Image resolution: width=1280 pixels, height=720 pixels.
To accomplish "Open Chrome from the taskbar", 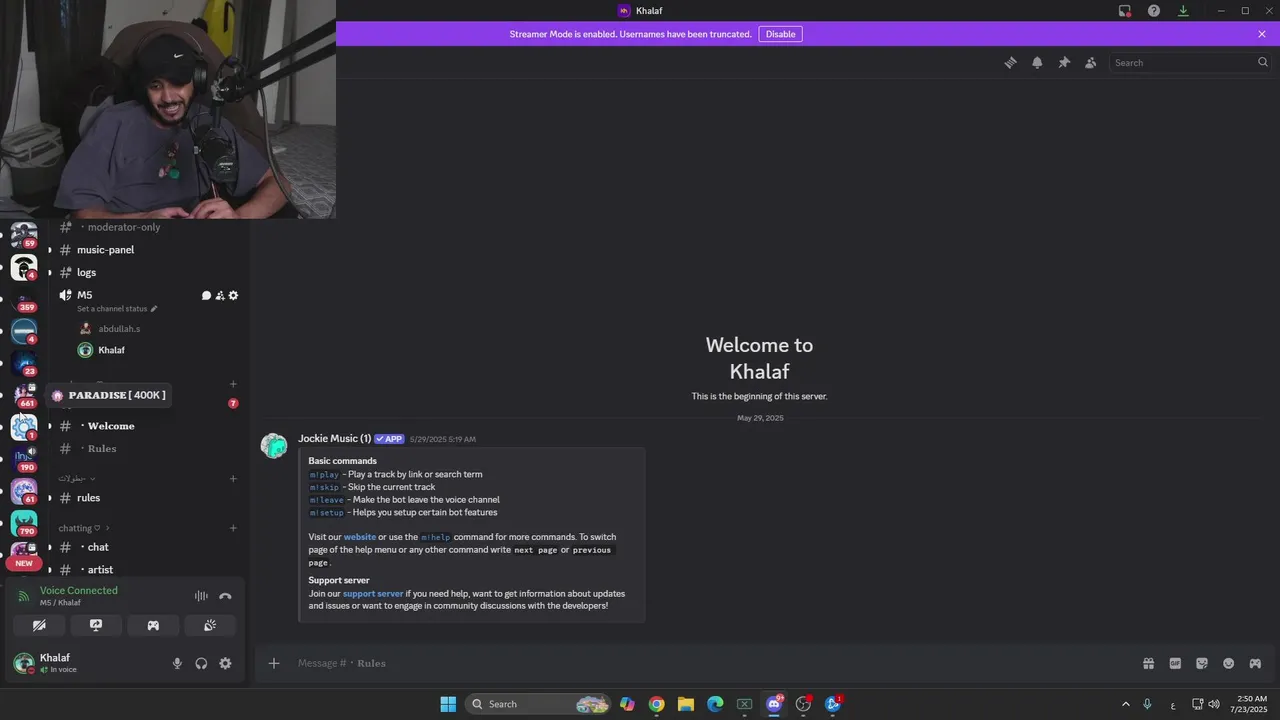I will click(x=656, y=704).
